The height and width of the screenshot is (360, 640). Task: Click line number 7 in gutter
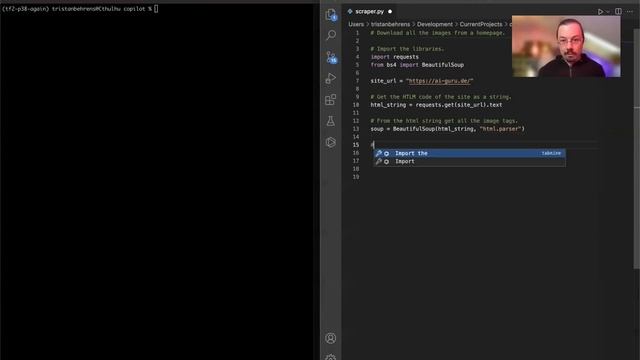pos(357,81)
